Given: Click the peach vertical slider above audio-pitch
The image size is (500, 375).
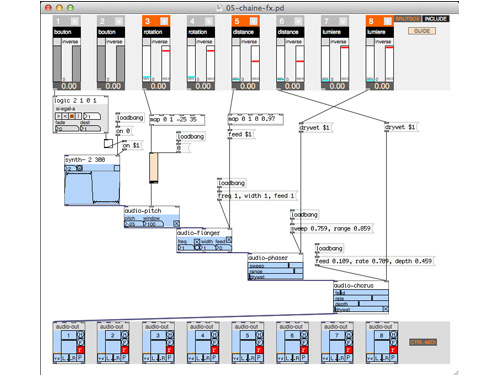Looking at the screenshot, I should click(x=153, y=168).
